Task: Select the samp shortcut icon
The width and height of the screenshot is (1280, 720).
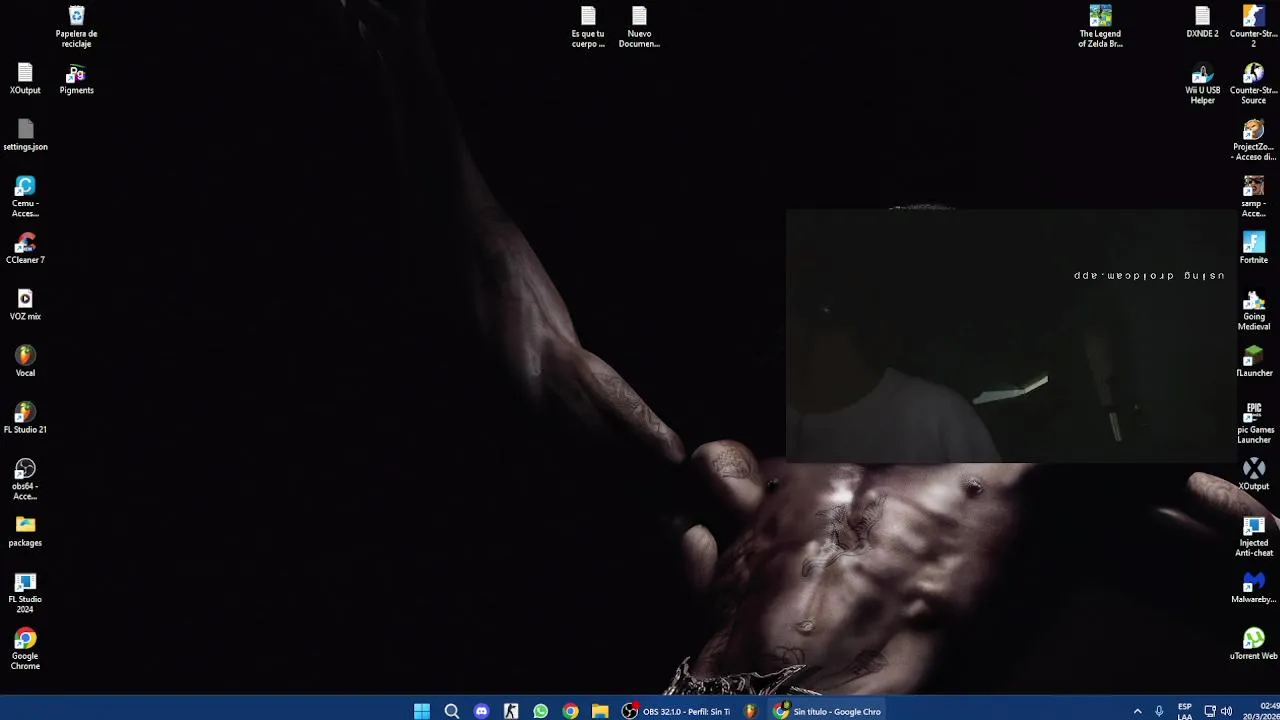Action: (1254, 197)
